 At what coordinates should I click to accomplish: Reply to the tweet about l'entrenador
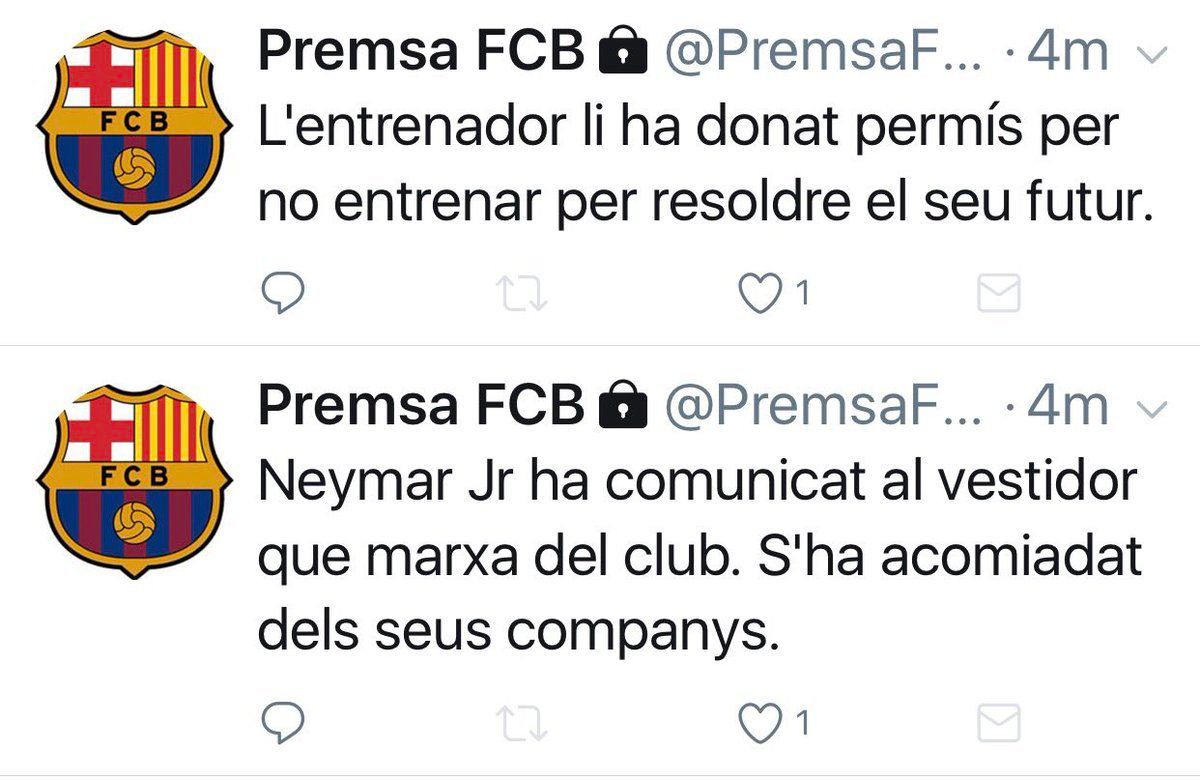coord(284,292)
